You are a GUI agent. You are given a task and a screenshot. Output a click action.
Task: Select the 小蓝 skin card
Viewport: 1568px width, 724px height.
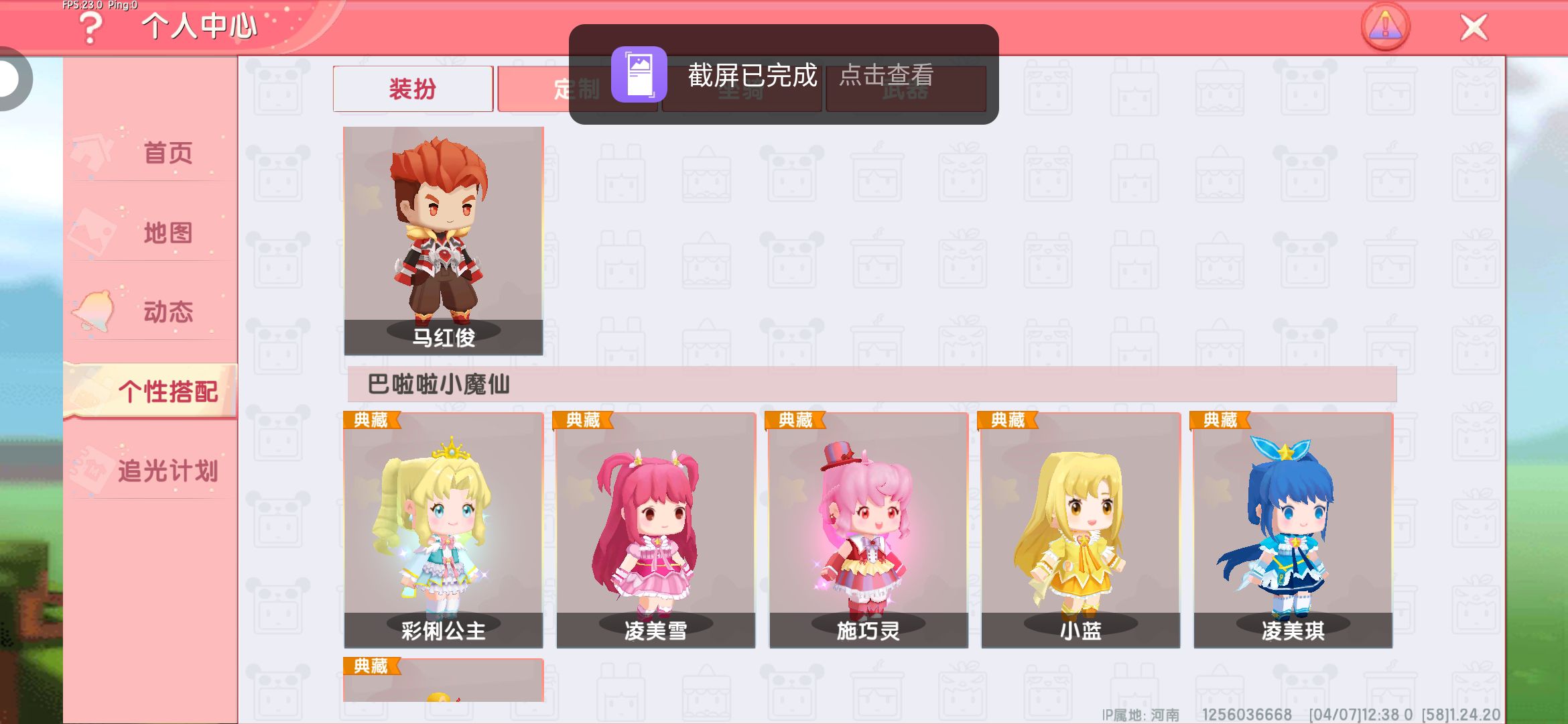click(x=1081, y=530)
